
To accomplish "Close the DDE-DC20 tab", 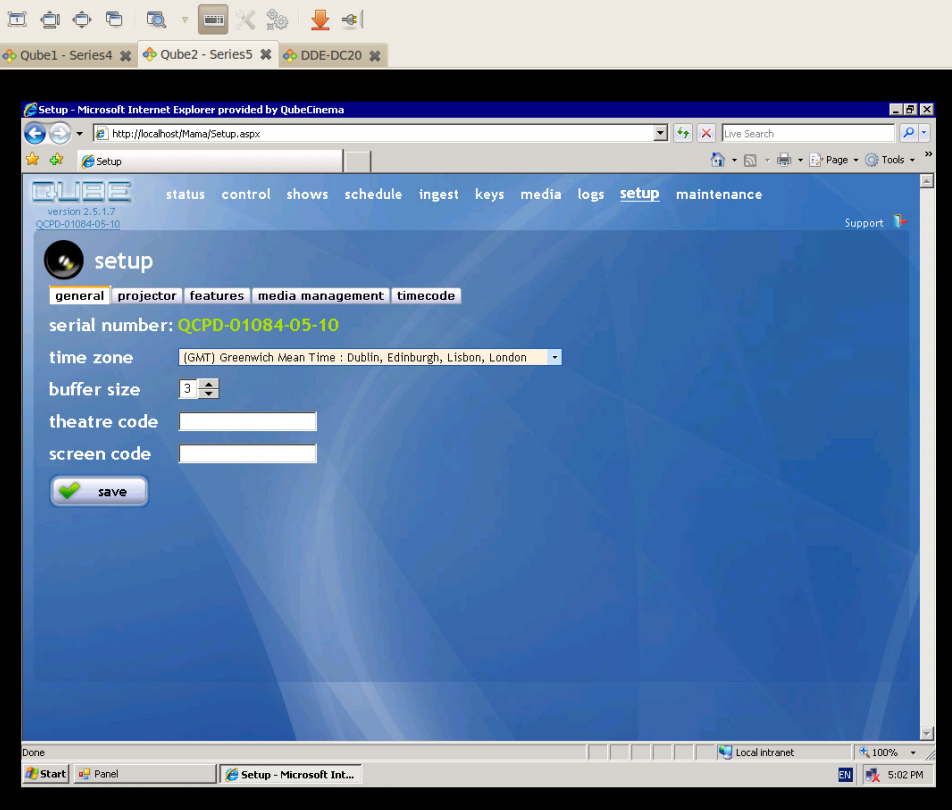I will tap(375, 56).
